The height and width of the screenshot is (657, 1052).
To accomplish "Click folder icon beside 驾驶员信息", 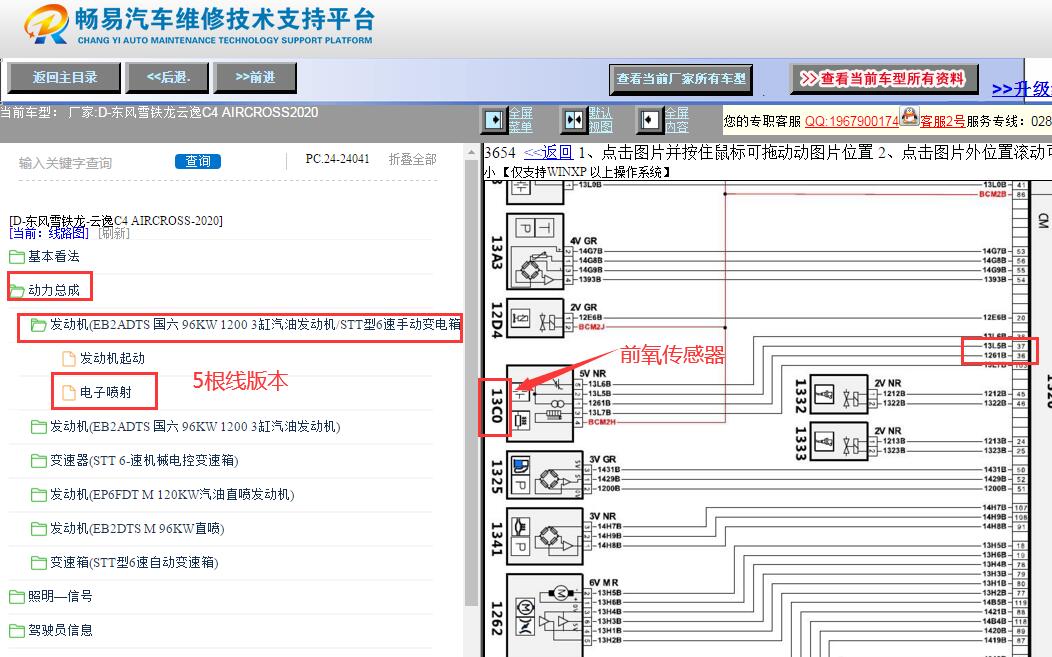I will (17, 631).
